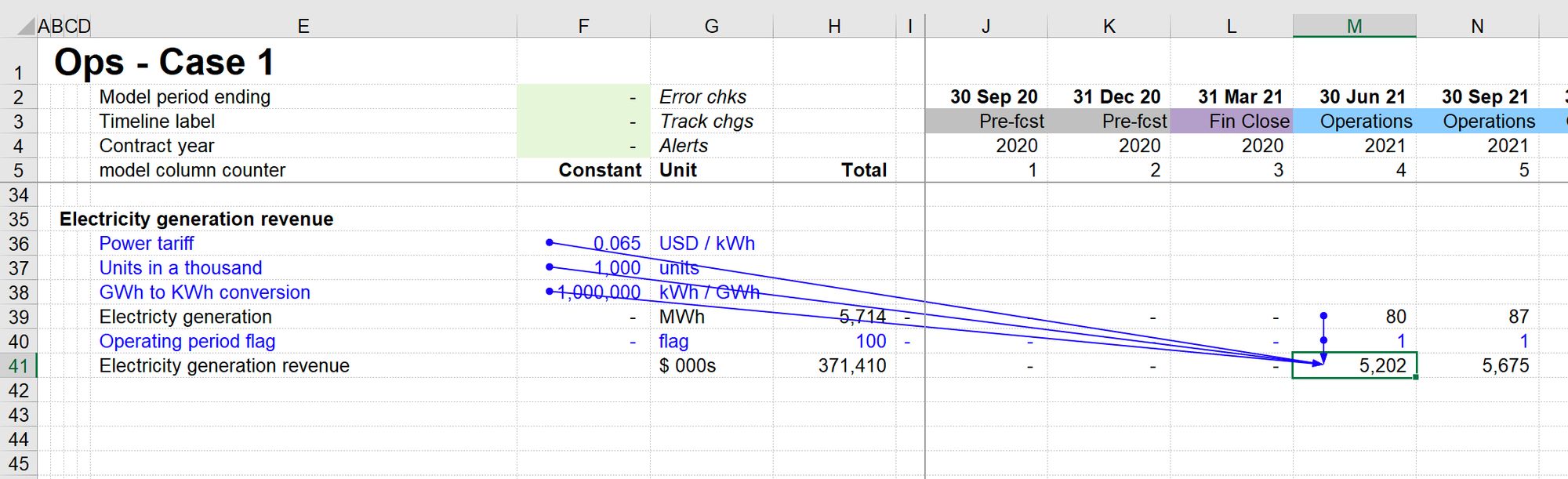Click the 'model column counter' cell
Screen dimensions: 1568x479
pyautogui.click(x=192, y=170)
